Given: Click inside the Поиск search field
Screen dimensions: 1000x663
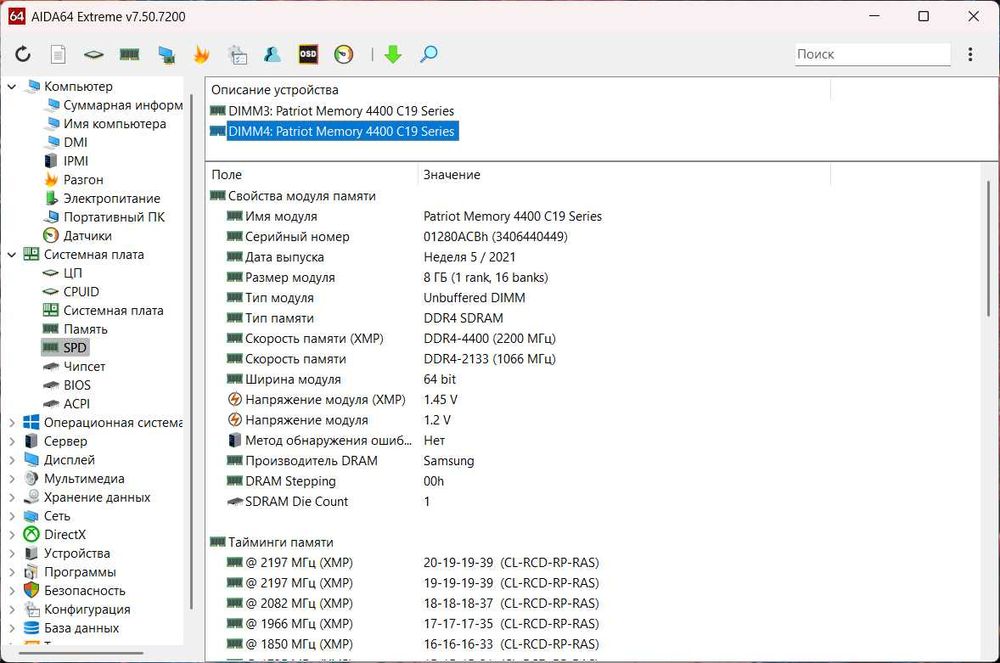Looking at the screenshot, I should point(872,54).
